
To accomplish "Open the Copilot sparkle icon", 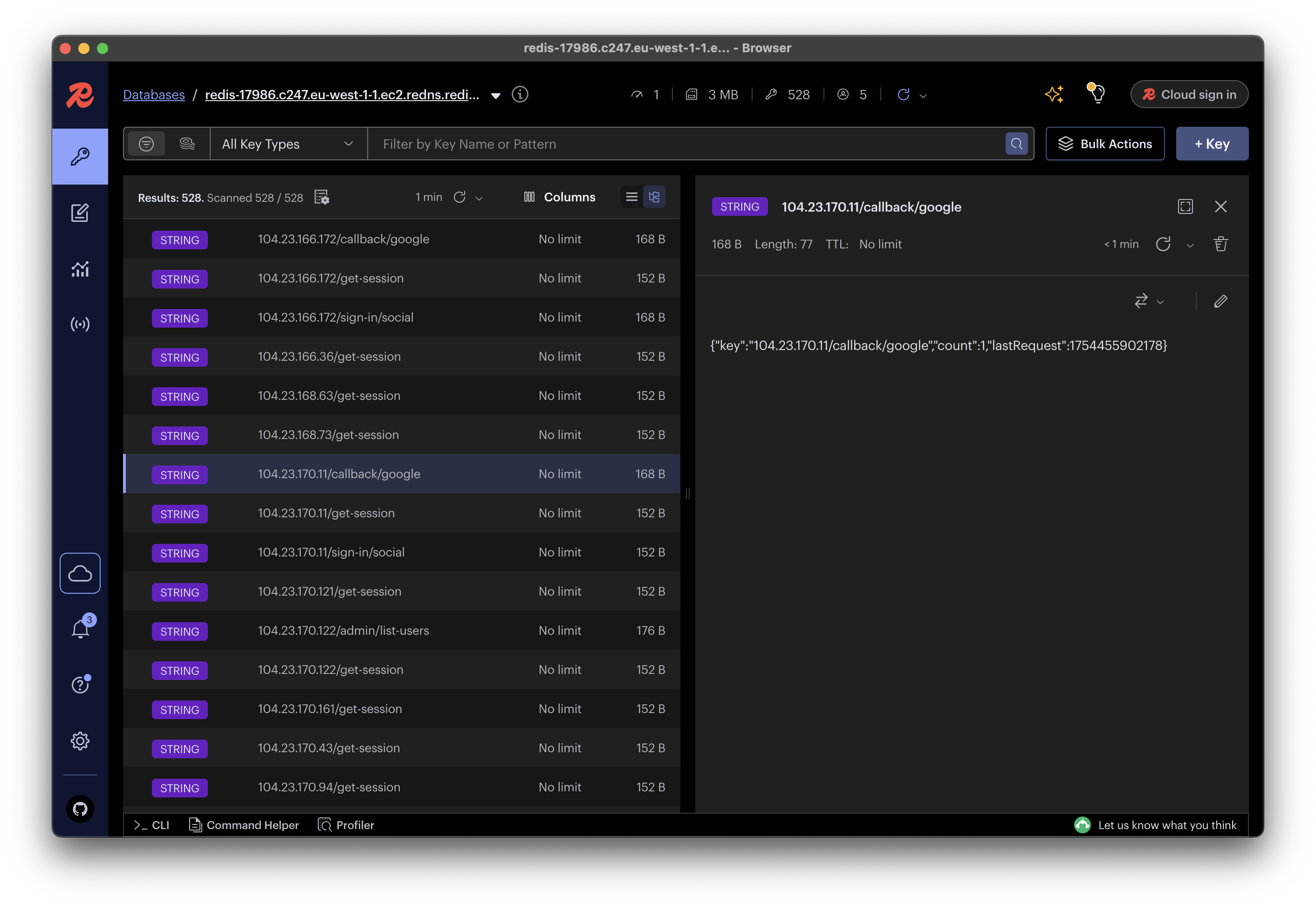I will pos(1054,94).
